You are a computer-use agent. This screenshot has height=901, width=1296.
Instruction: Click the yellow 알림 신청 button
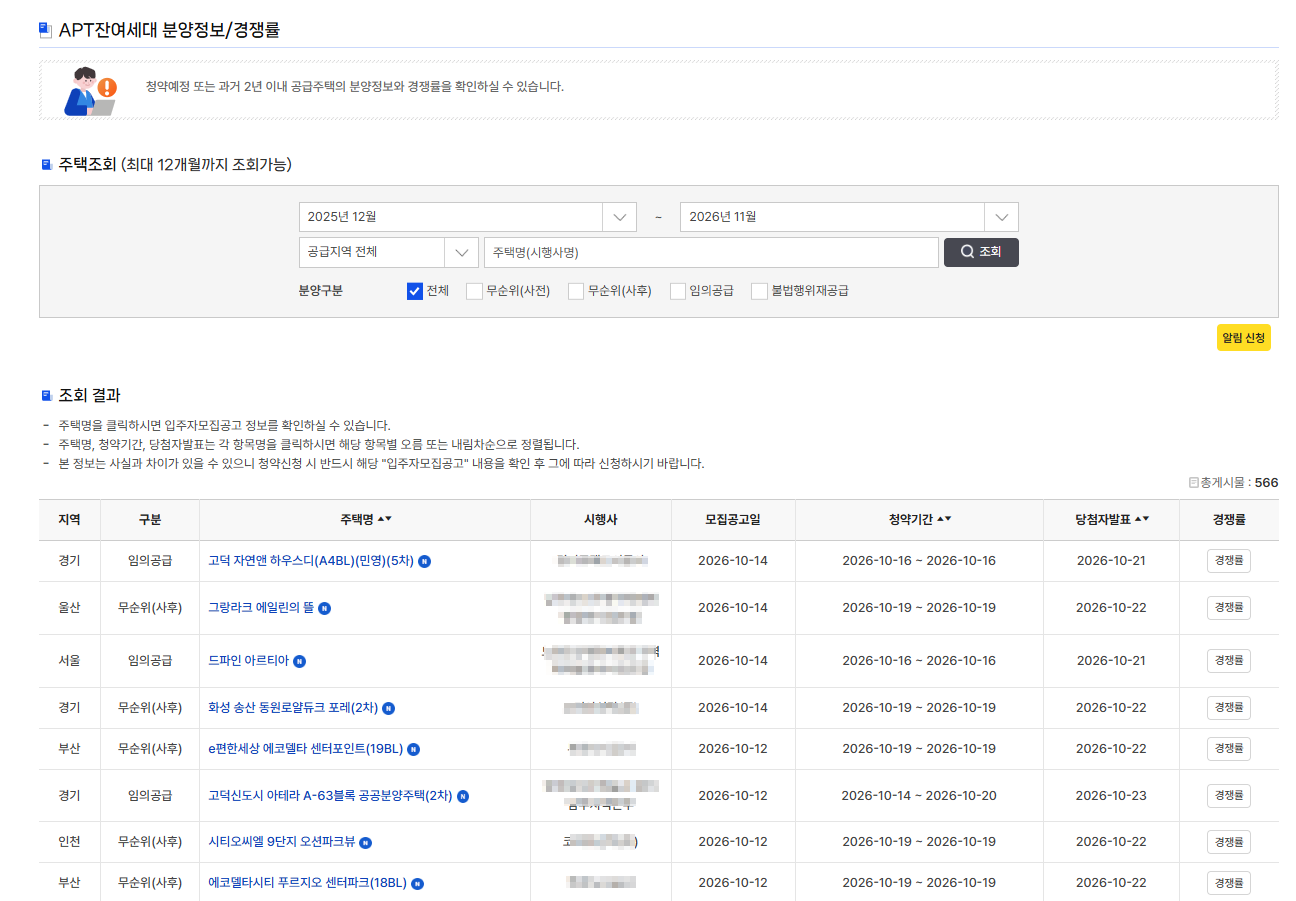(x=1244, y=338)
